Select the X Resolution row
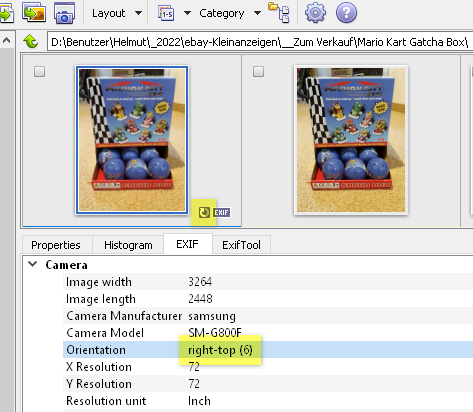The height and width of the screenshot is (412, 473). (x=268, y=367)
